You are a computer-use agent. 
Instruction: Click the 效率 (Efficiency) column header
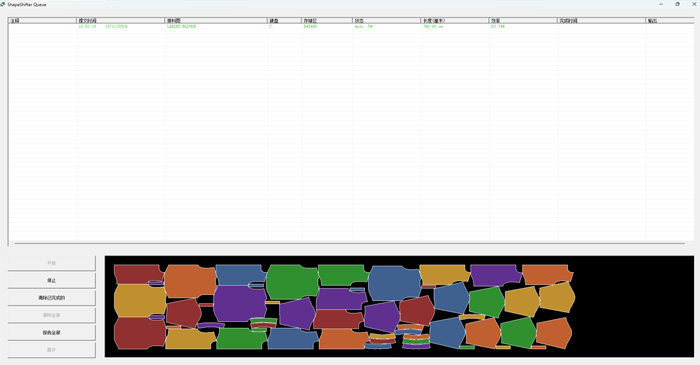[x=523, y=21]
